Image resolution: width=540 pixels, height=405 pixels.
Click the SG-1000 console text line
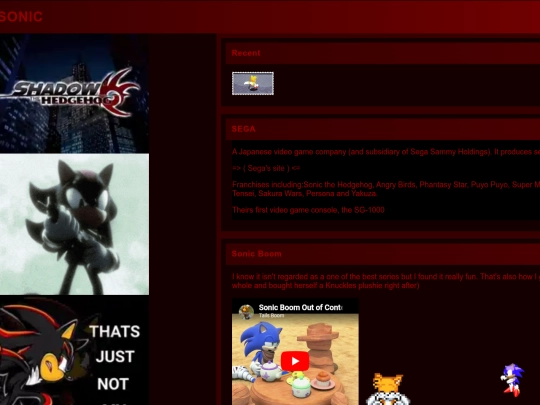click(x=308, y=210)
